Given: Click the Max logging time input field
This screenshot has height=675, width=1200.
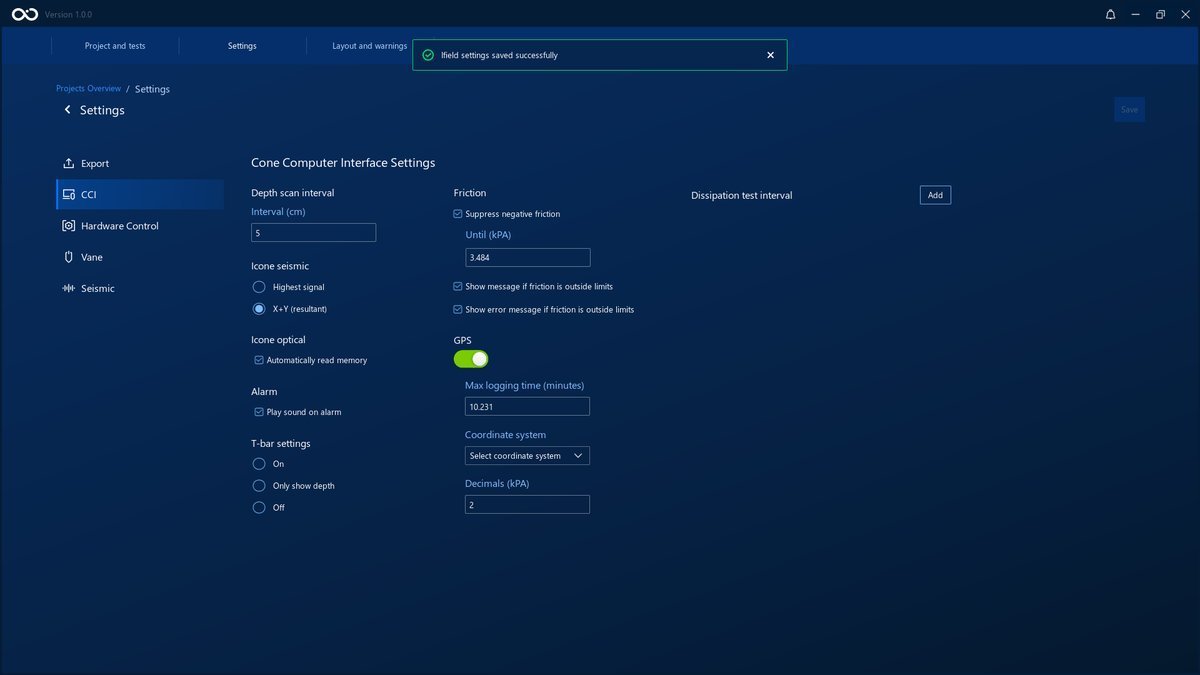Looking at the screenshot, I should point(527,407).
